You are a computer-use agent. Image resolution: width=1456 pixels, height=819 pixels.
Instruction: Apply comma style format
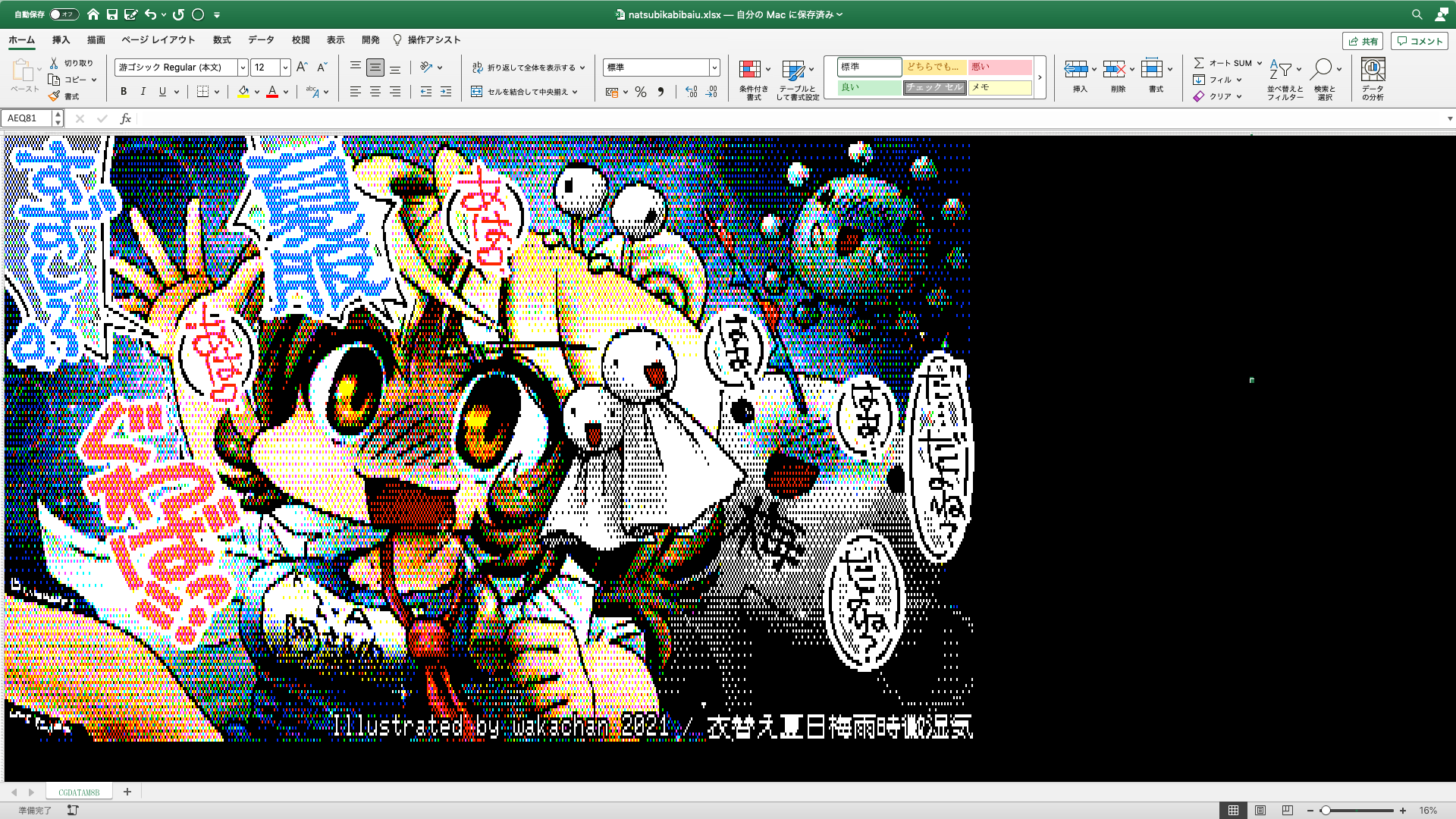click(661, 92)
